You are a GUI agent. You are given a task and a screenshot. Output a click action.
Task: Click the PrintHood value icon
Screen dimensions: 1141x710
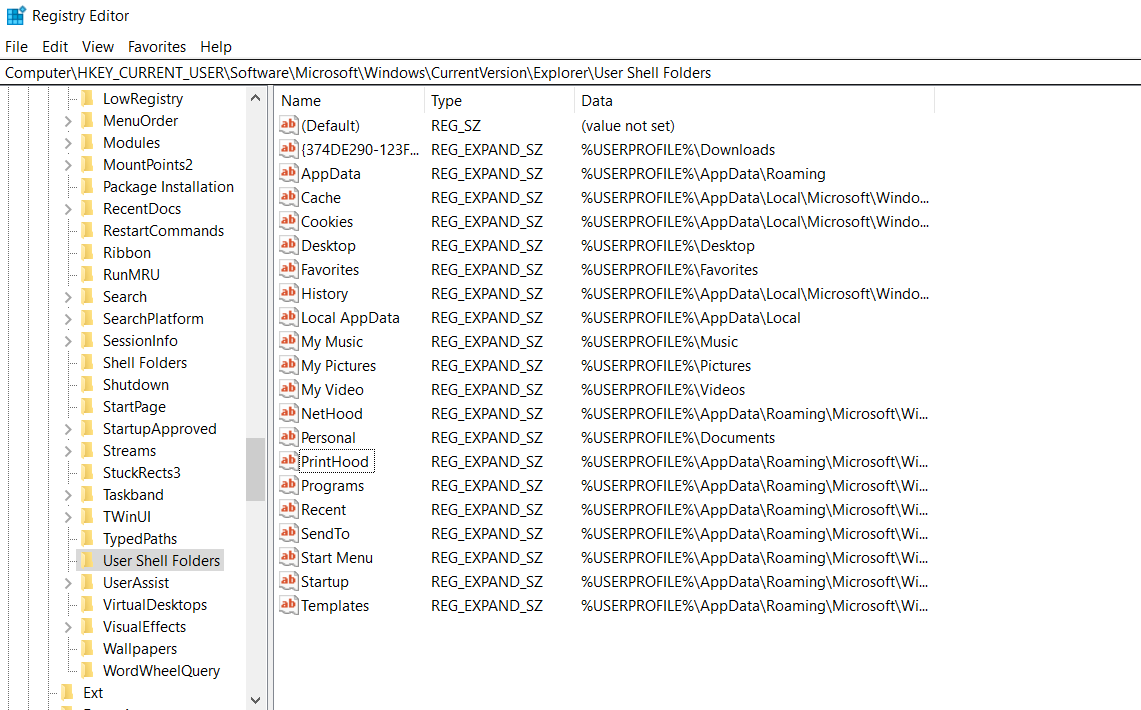click(x=289, y=461)
